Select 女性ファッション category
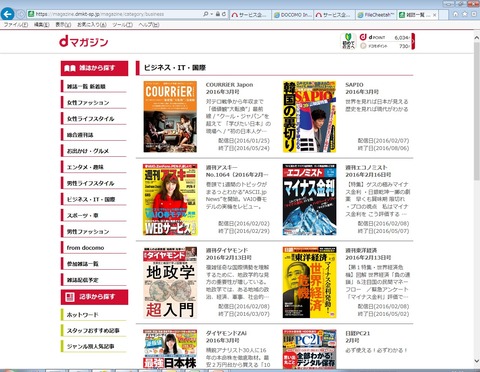 94,102
